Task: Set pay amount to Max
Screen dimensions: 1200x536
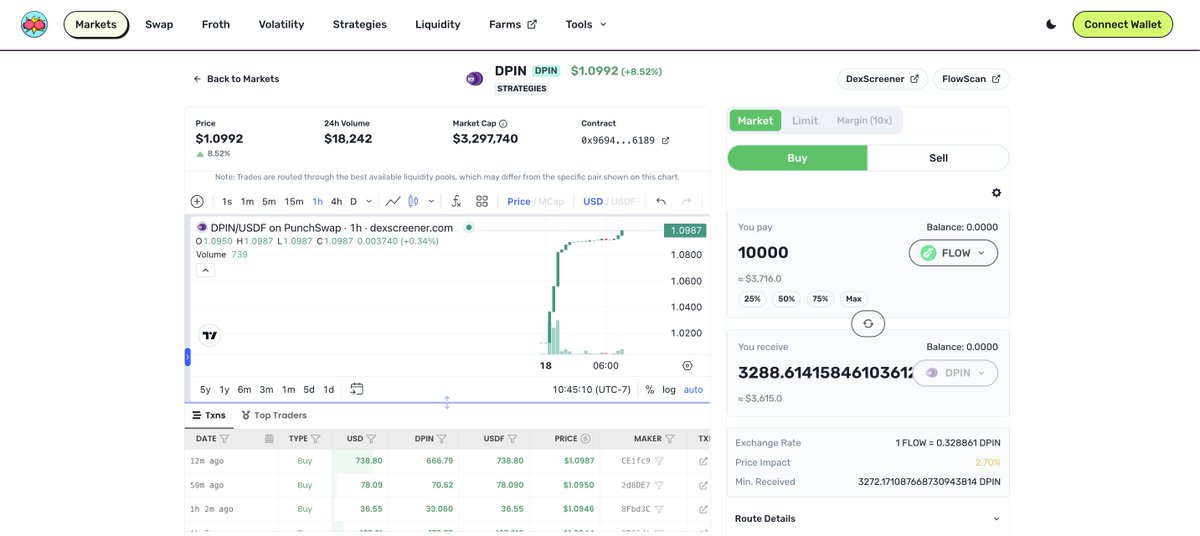Action: pyautogui.click(x=853, y=299)
